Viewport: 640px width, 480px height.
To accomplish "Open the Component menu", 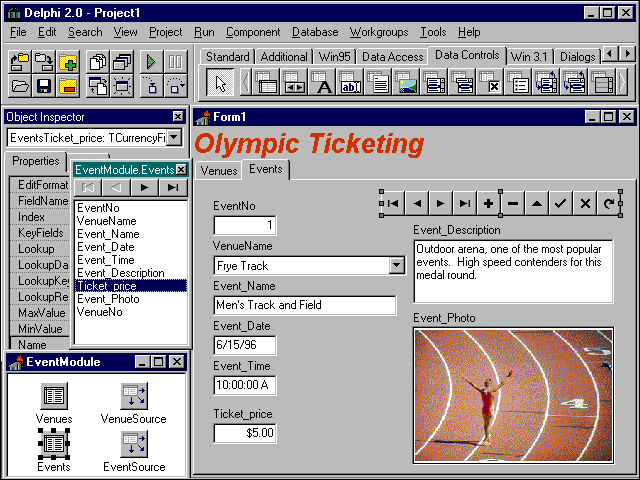I will click(252, 32).
